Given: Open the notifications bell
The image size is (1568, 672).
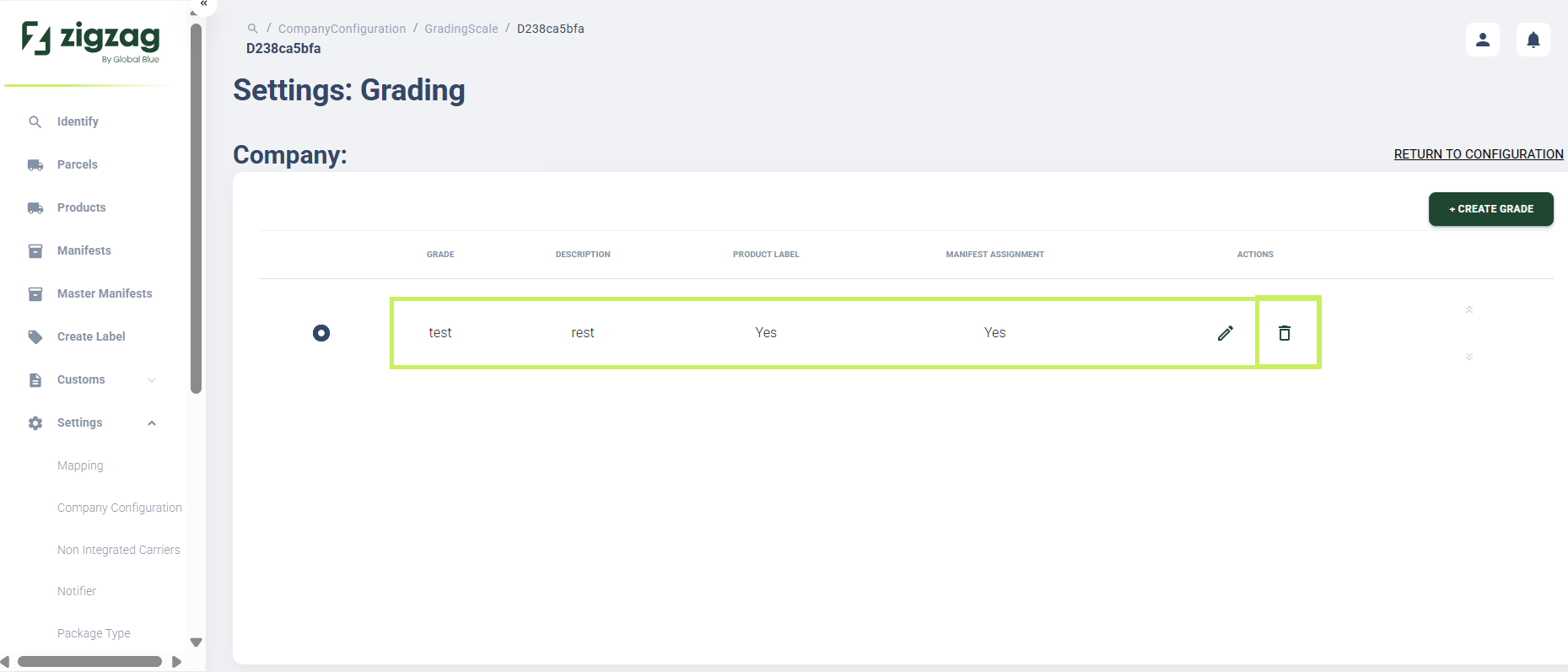Looking at the screenshot, I should [x=1533, y=40].
